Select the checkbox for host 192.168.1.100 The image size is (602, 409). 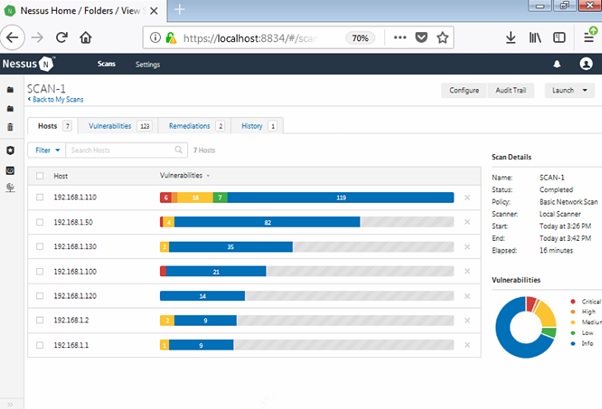tap(40, 271)
